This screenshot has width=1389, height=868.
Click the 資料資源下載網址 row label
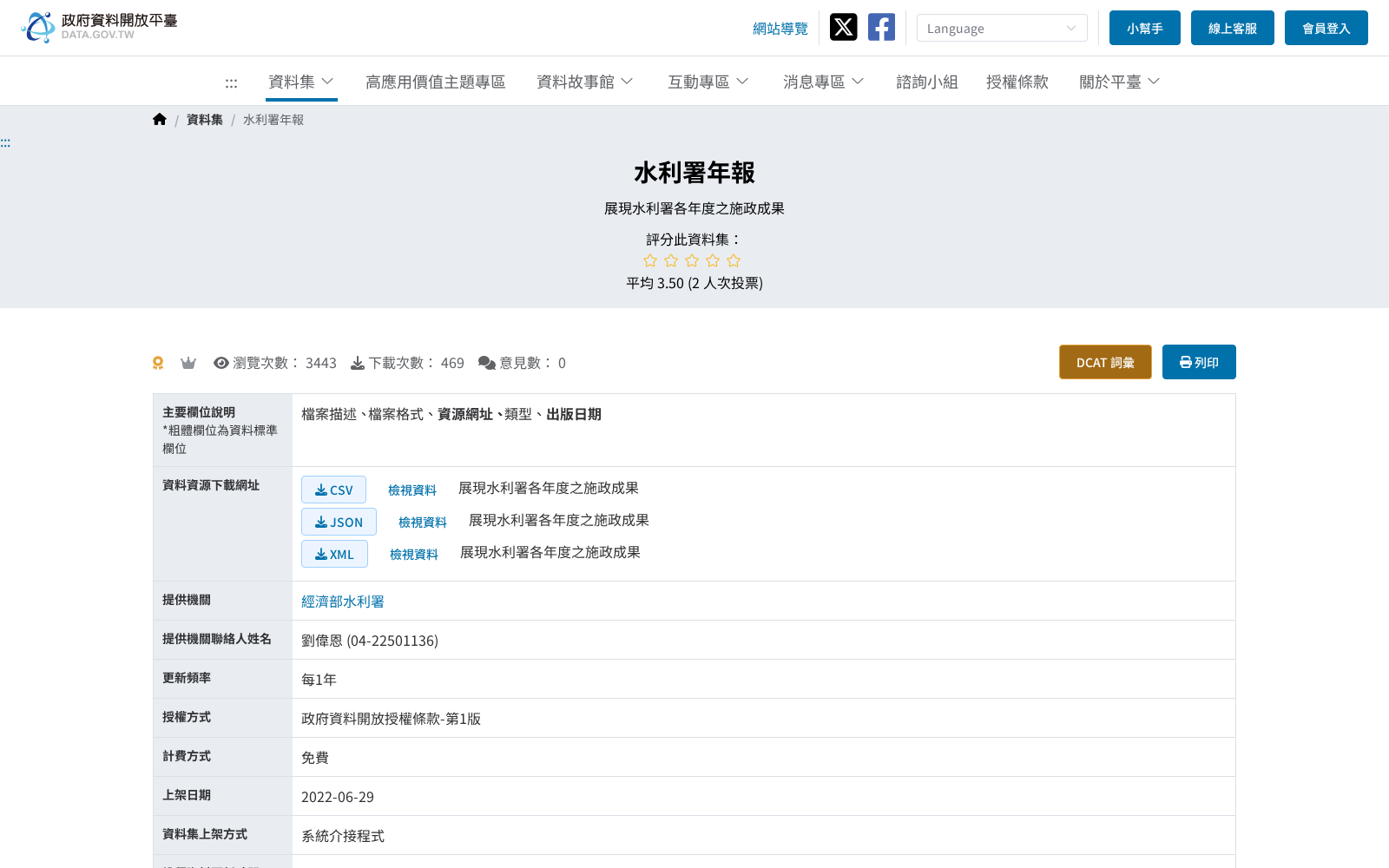(211, 485)
